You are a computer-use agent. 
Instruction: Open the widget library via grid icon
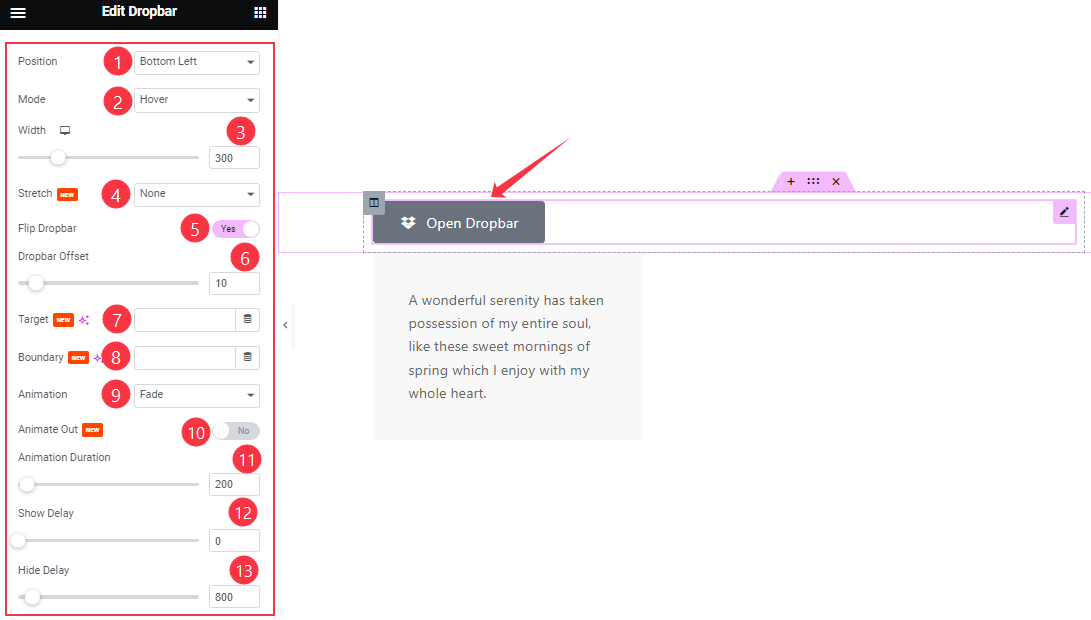(260, 13)
